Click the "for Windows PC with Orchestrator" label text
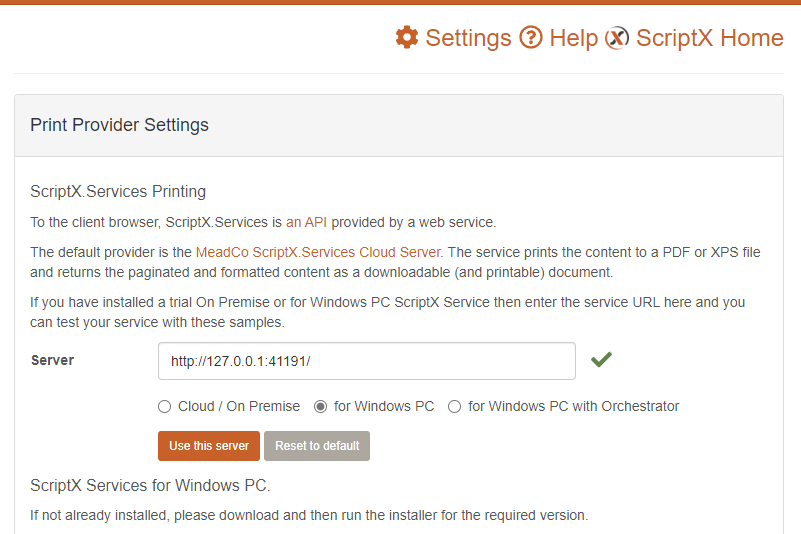Viewport: 801px width, 534px height. [x=574, y=406]
